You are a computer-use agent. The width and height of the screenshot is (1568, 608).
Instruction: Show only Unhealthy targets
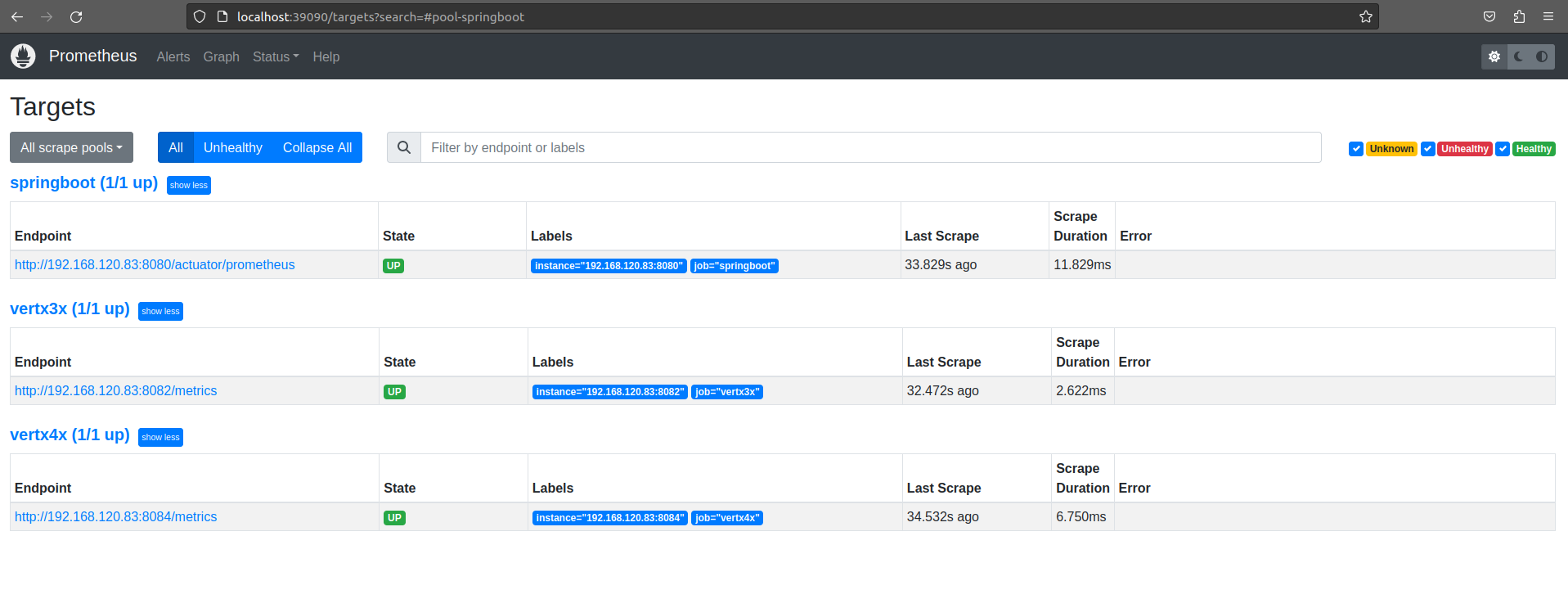(x=233, y=147)
